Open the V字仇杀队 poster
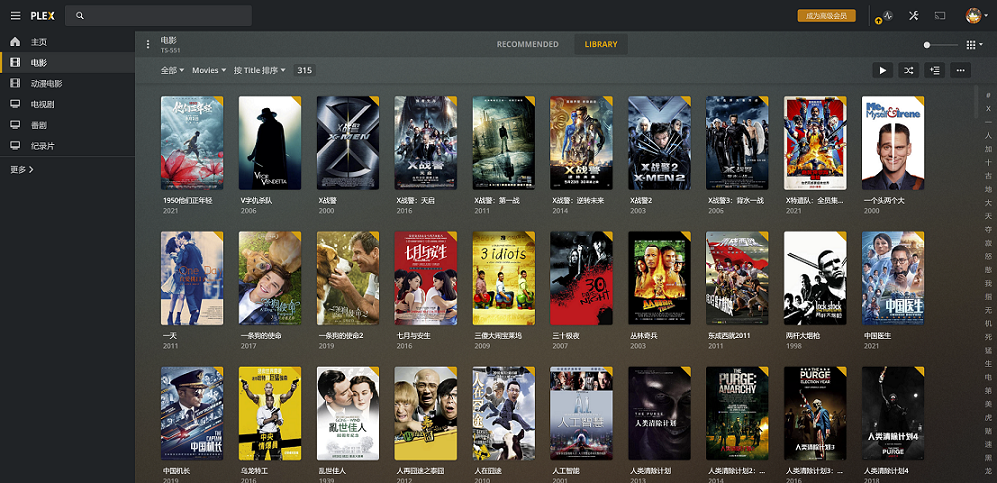The width and height of the screenshot is (997, 483). coord(270,143)
